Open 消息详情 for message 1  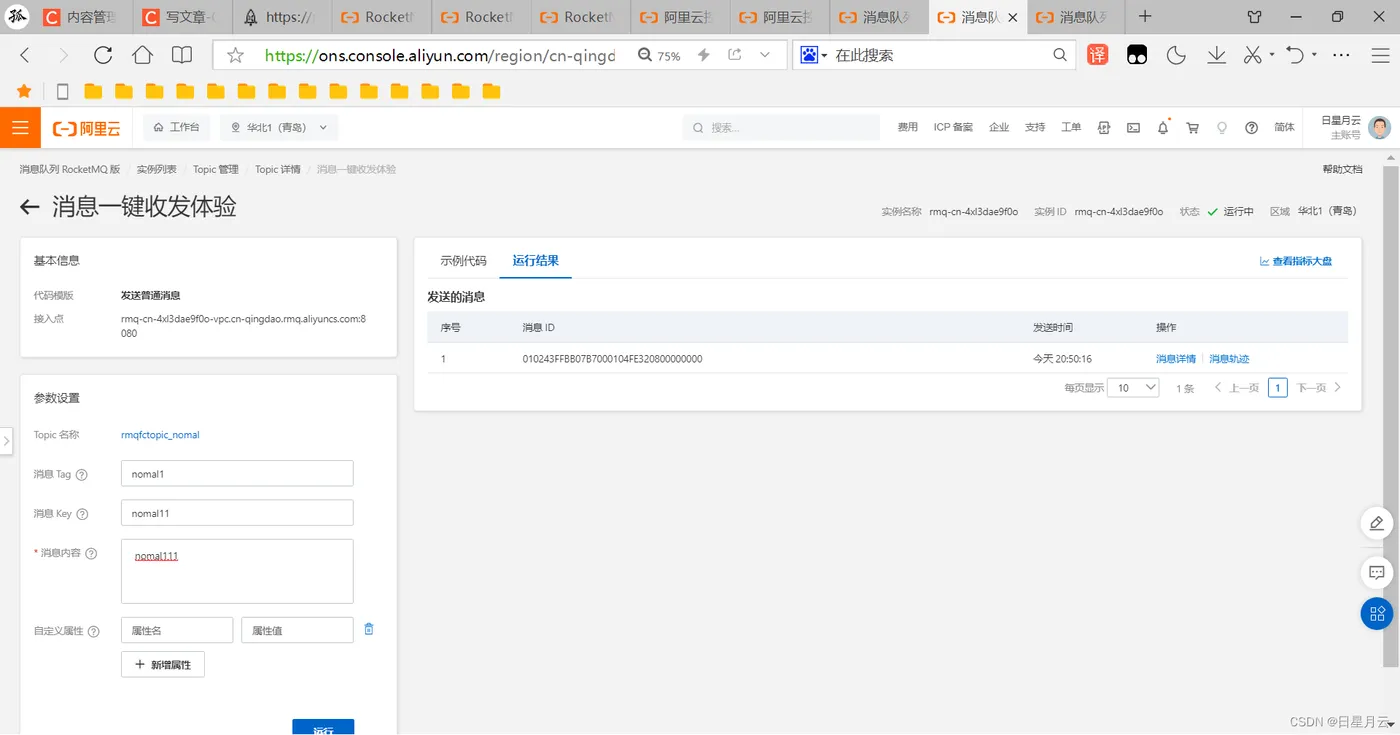coord(1176,359)
